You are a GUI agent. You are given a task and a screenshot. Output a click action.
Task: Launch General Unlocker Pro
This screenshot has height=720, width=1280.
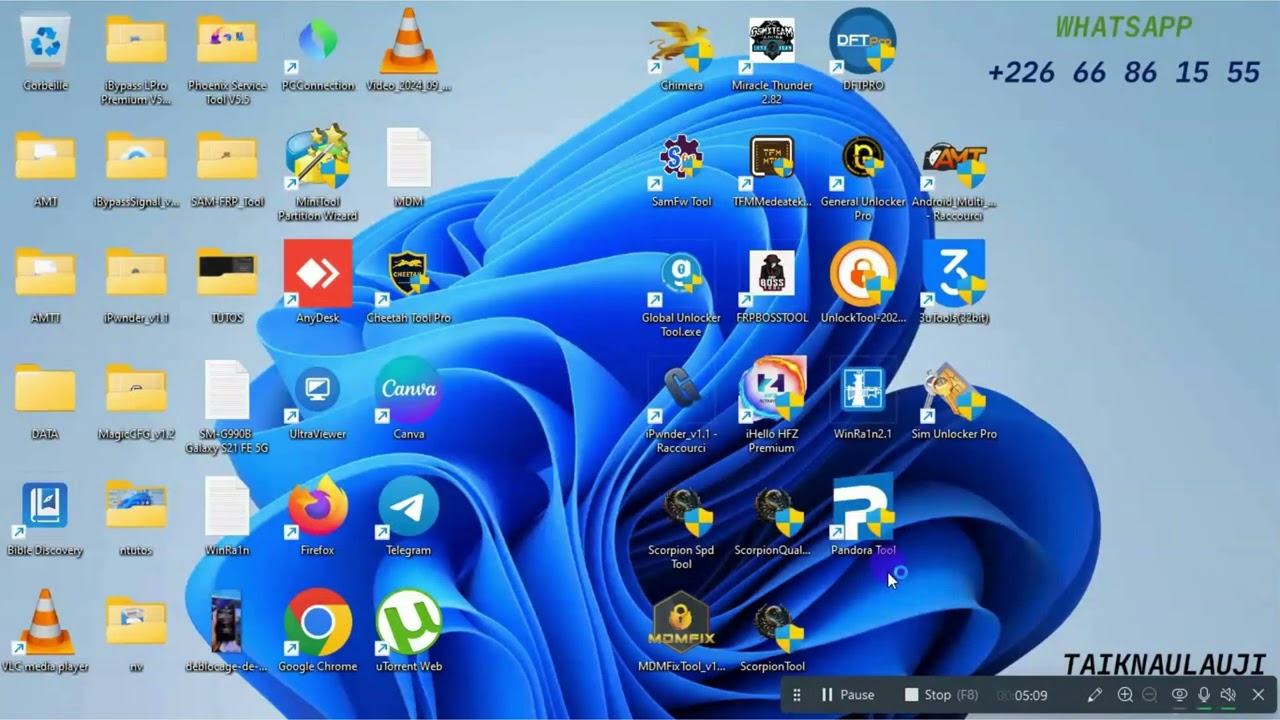[x=863, y=160]
